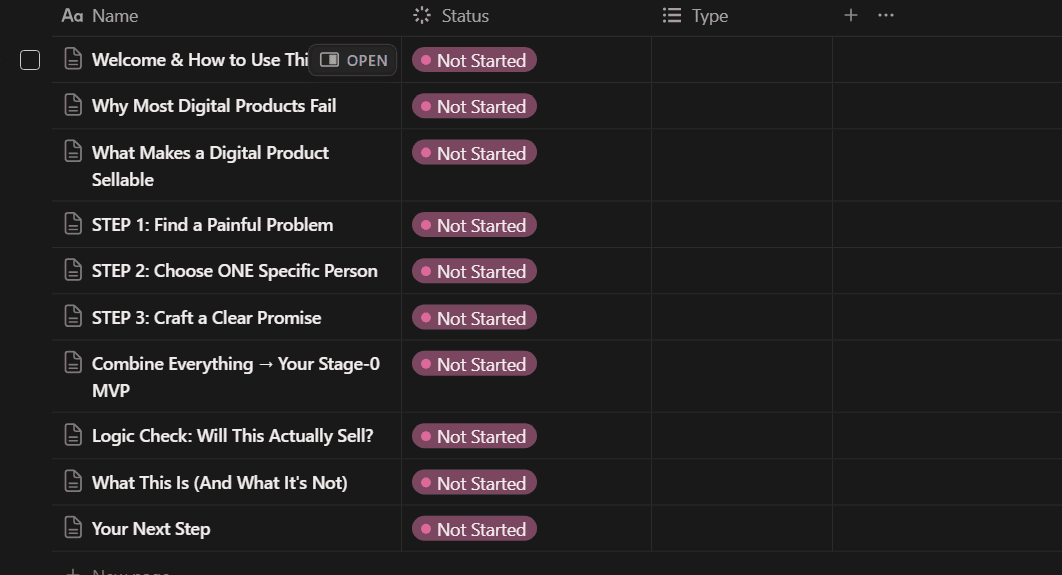This screenshot has width=1062, height=575.
Task: Click page icon beside Logic Check row
Action: 73,435
